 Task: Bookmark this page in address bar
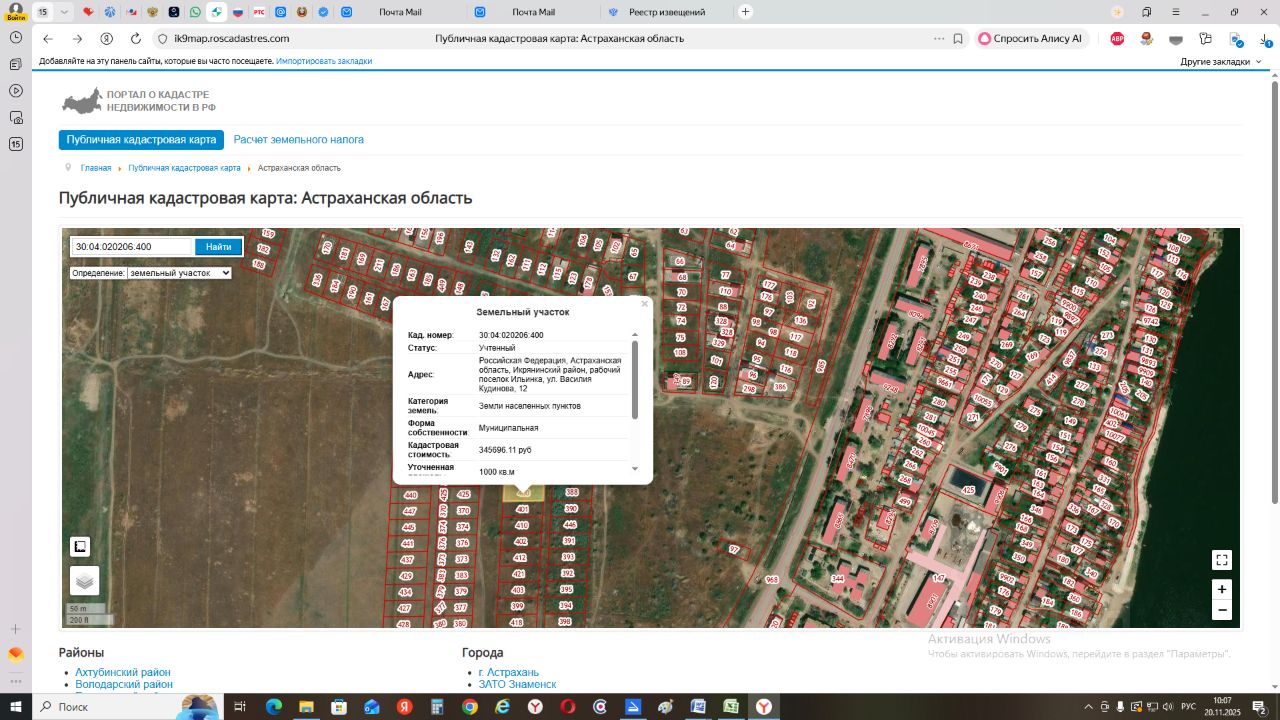click(958, 39)
